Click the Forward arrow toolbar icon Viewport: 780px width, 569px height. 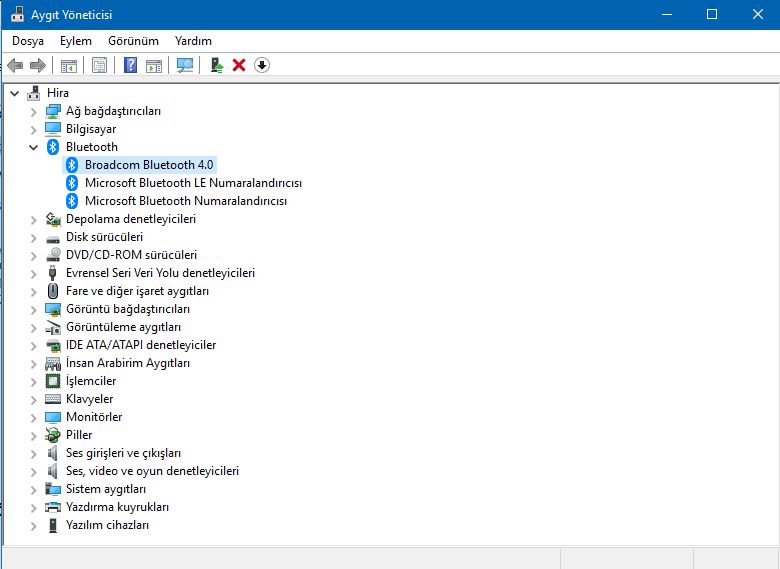[x=38, y=65]
